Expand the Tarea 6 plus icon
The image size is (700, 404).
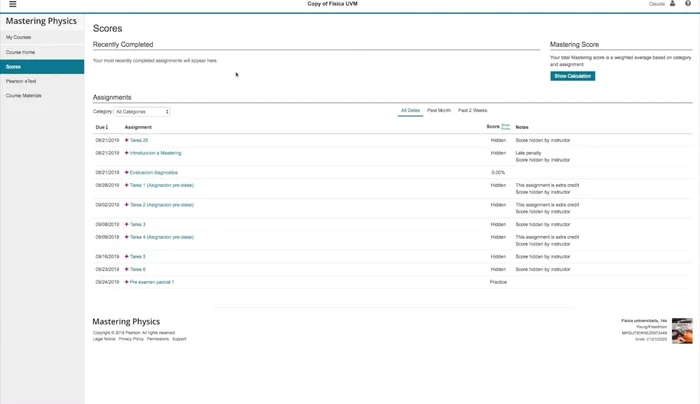[x=126, y=270]
